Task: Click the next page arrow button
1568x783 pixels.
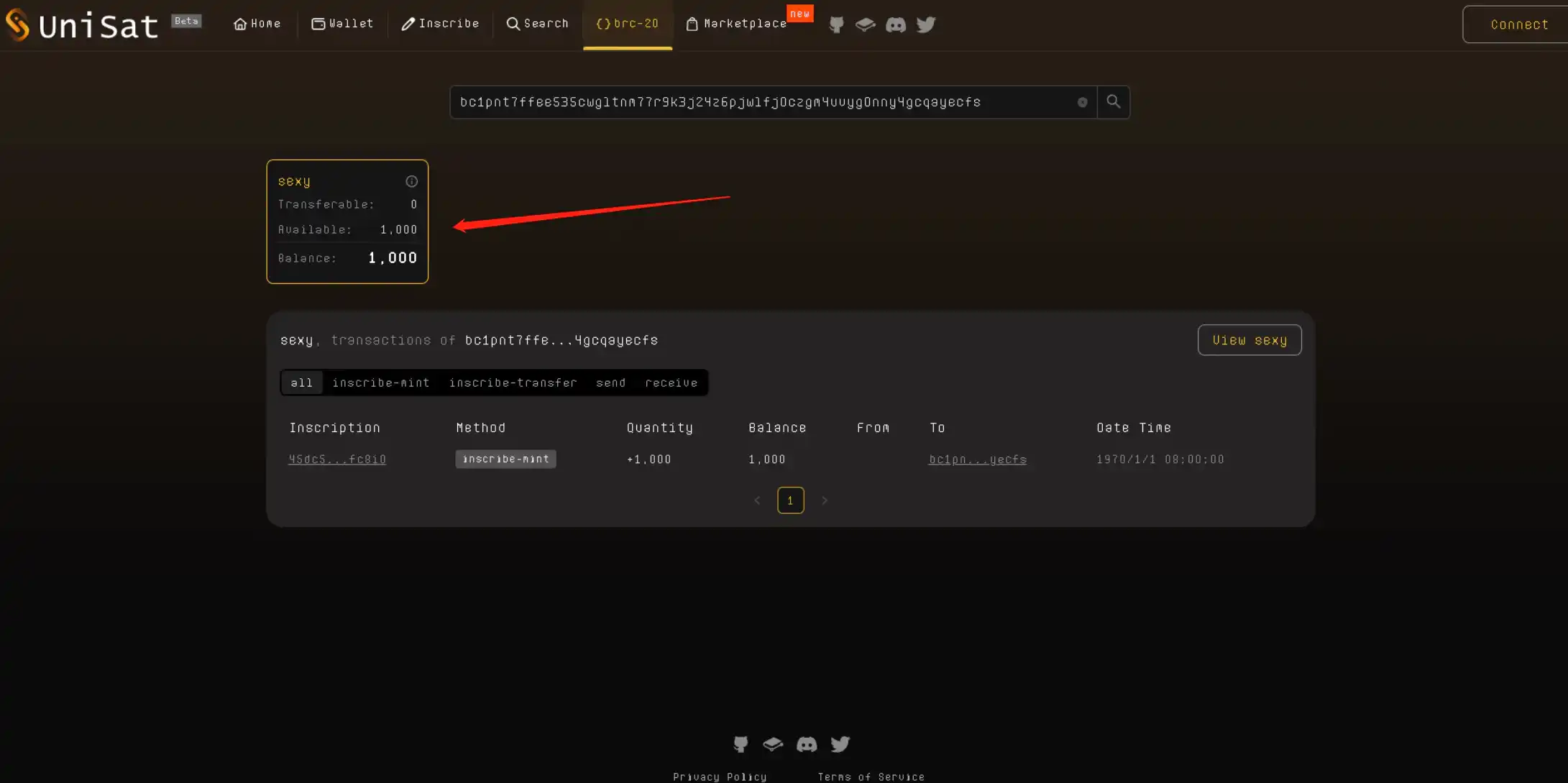Action: click(x=825, y=500)
